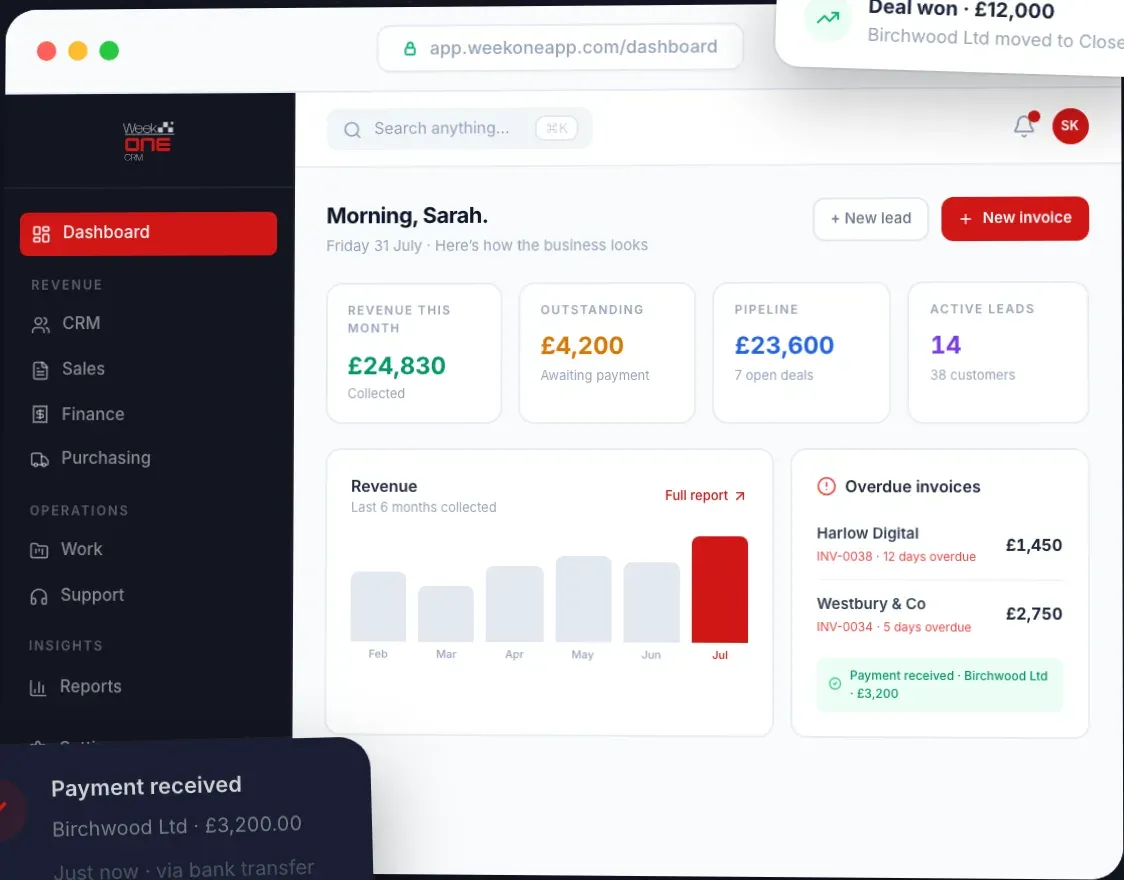This screenshot has width=1124, height=880.
Task: Select the Mar revenue bar
Action: click(x=446, y=613)
